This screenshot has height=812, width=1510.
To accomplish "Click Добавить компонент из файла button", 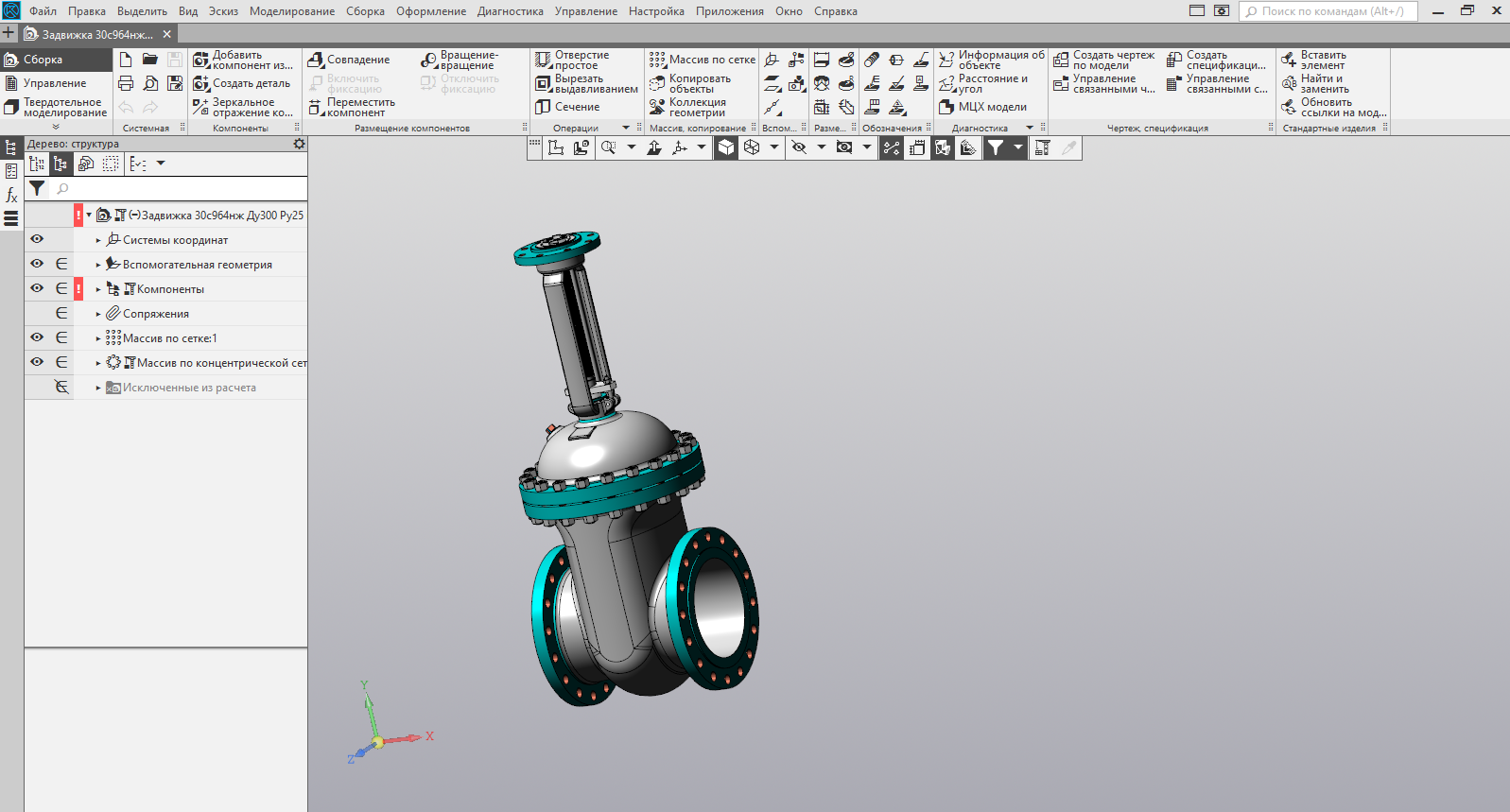I will point(244,60).
